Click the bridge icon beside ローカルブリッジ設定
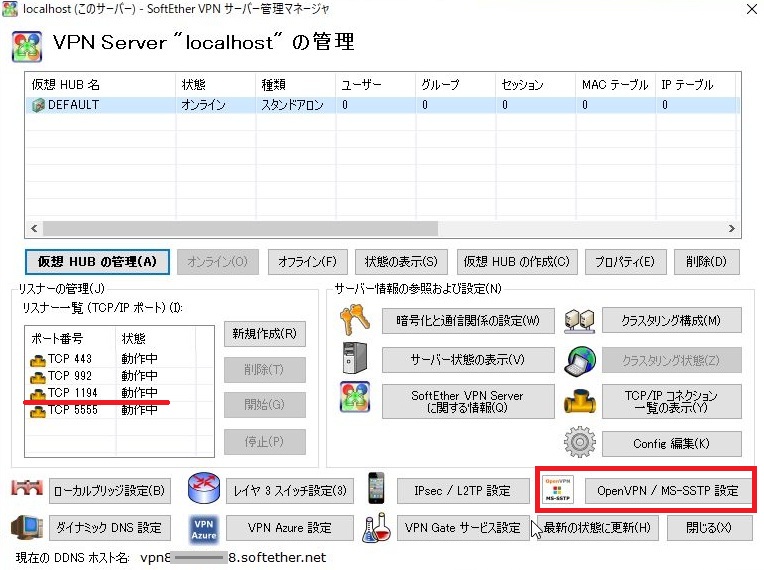 (x=27, y=488)
